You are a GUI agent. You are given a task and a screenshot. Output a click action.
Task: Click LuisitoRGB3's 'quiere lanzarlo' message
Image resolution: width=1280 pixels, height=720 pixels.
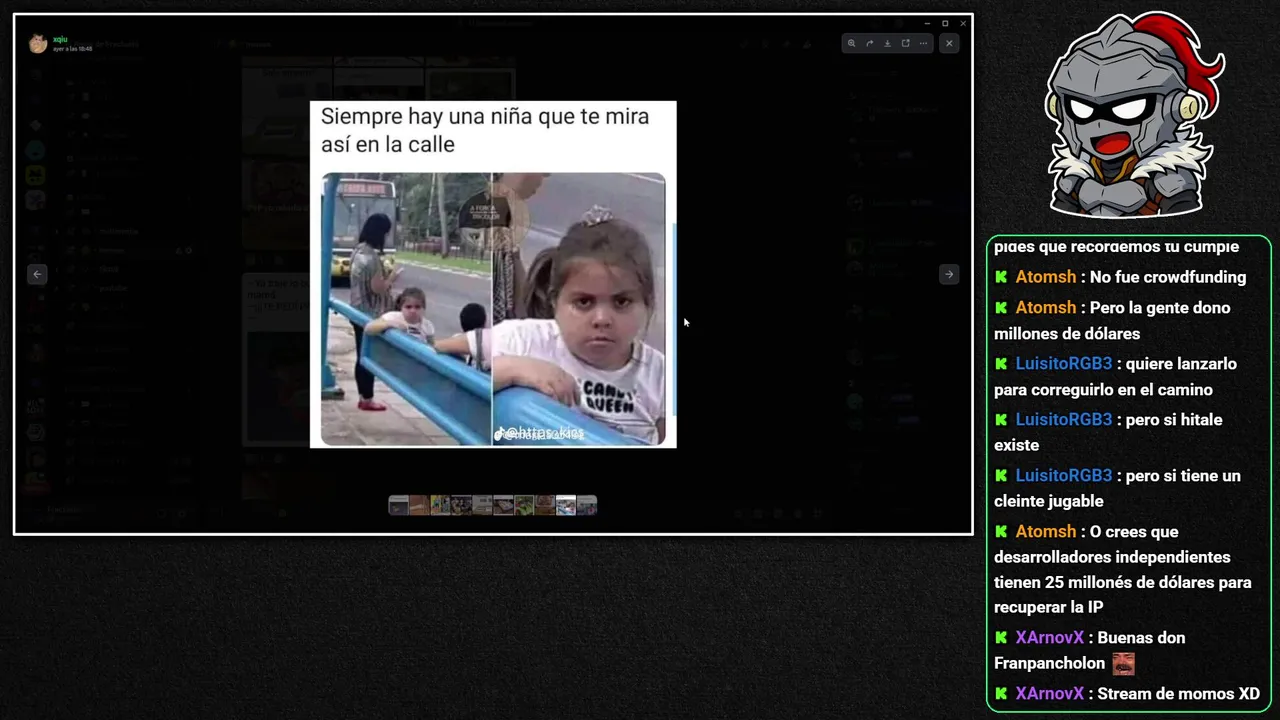click(1115, 377)
